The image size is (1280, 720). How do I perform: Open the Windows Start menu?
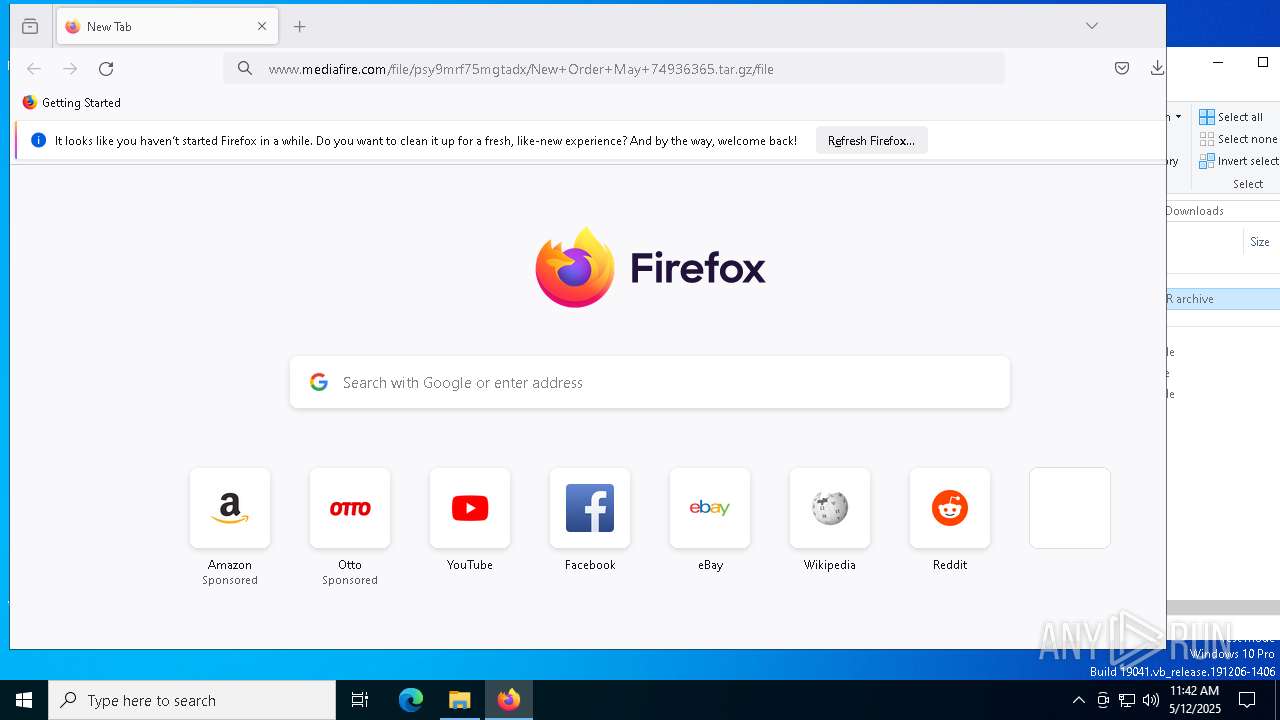[x=24, y=700]
